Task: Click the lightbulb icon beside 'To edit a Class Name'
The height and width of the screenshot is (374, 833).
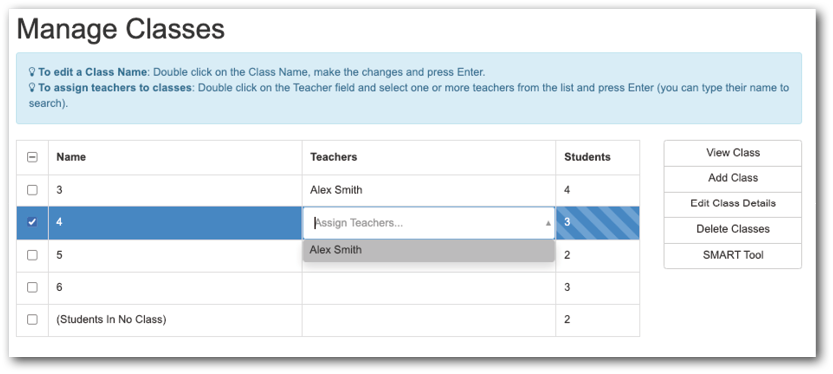Action: click(32, 72)
